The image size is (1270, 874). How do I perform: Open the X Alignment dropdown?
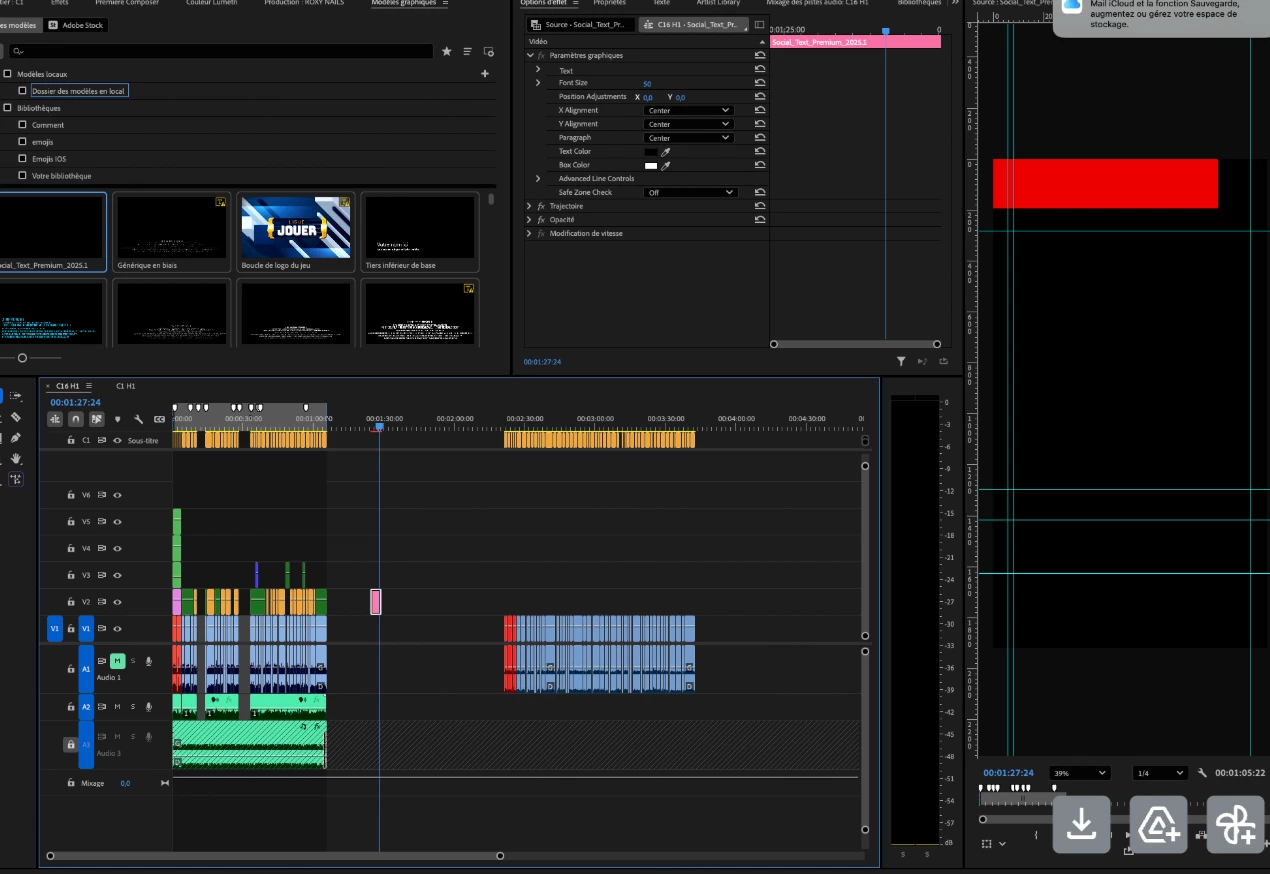pyautogui.click(x=689, y=110)
